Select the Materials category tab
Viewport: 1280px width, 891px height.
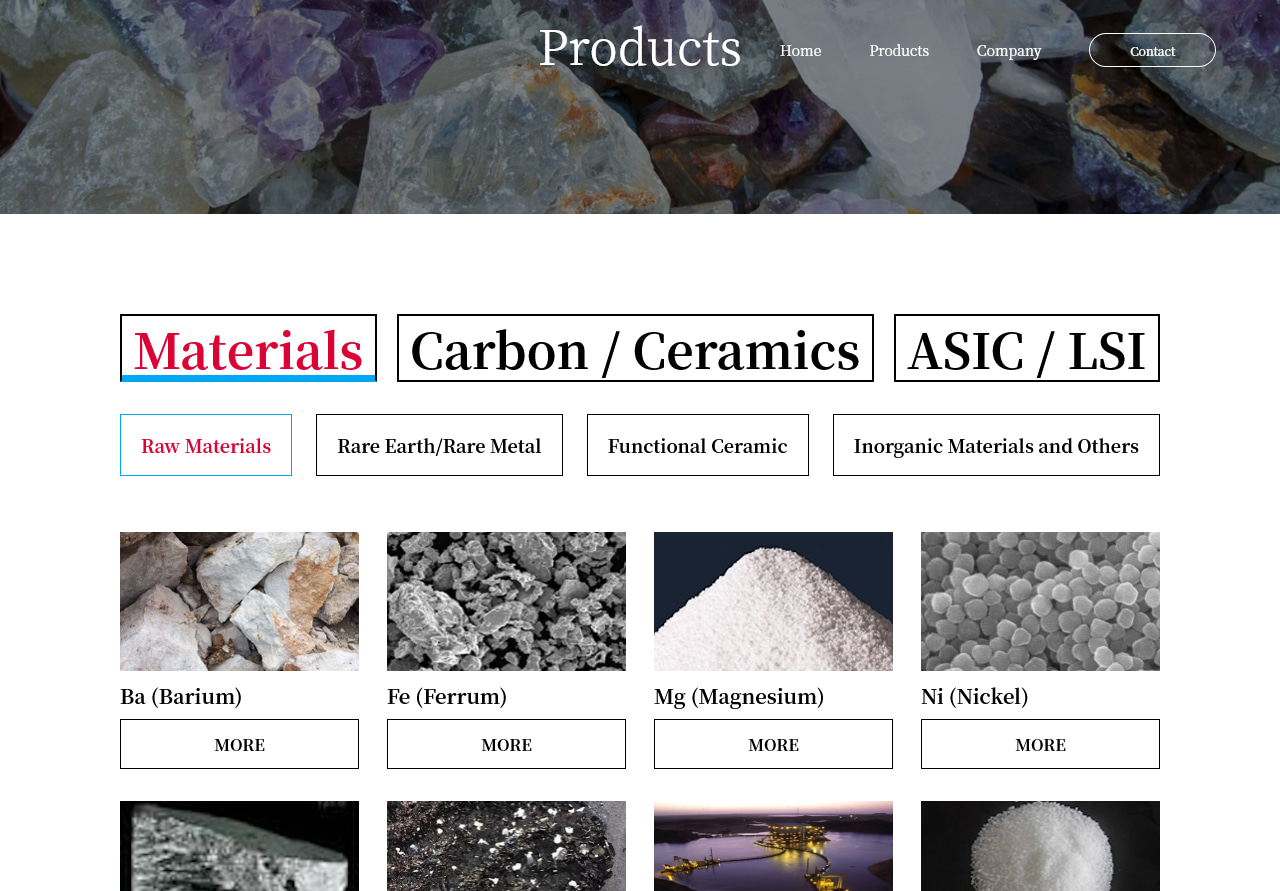click(248, 348)
